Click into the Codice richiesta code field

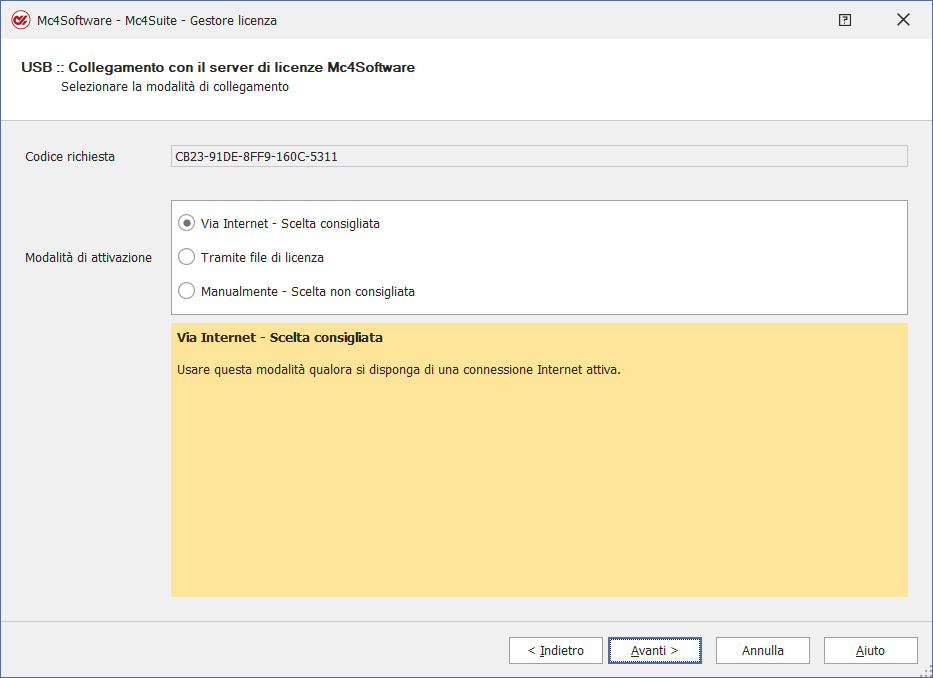coord(539,156)
